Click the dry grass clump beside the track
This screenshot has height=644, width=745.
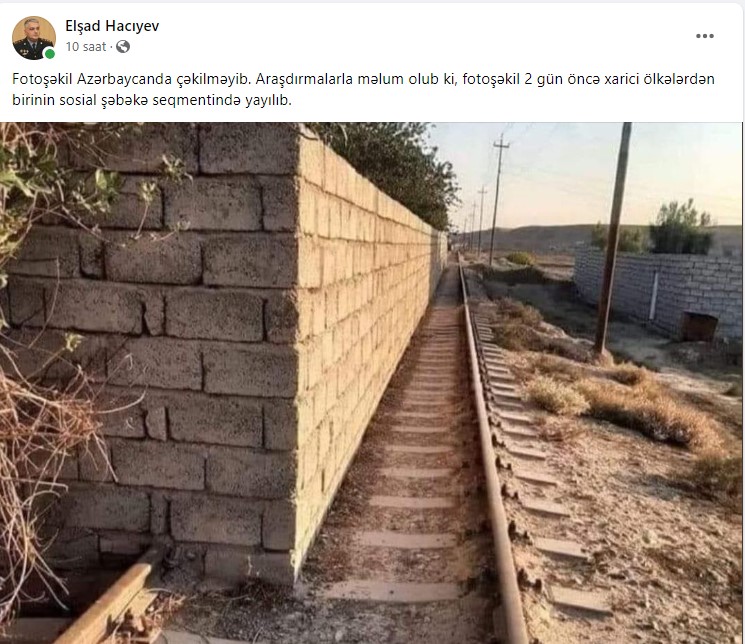[x=554, y=395]
